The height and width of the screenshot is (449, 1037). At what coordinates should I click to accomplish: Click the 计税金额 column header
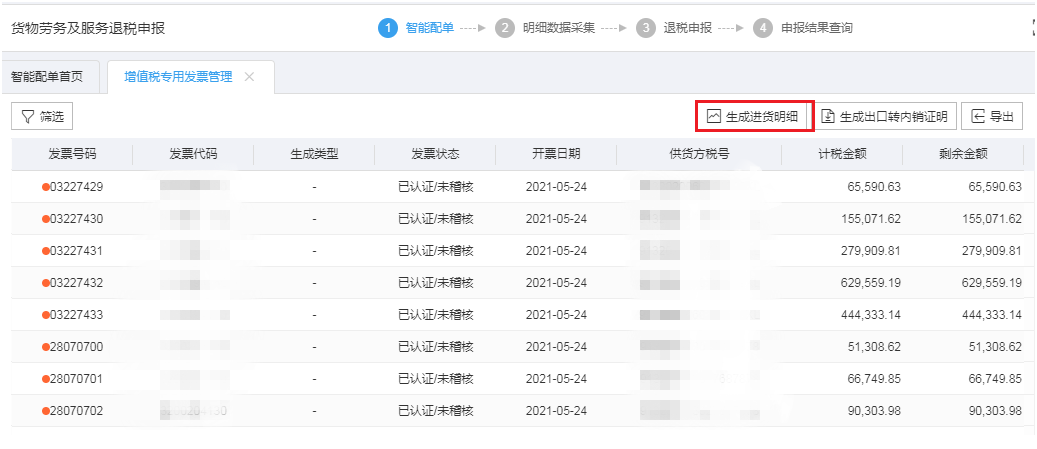(841, 154)
